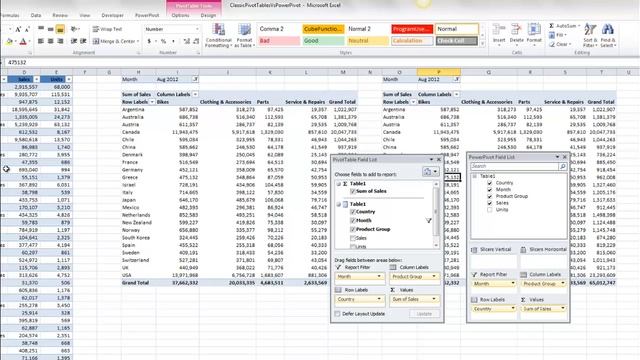Click the Wrap Text button

[107, 29]
